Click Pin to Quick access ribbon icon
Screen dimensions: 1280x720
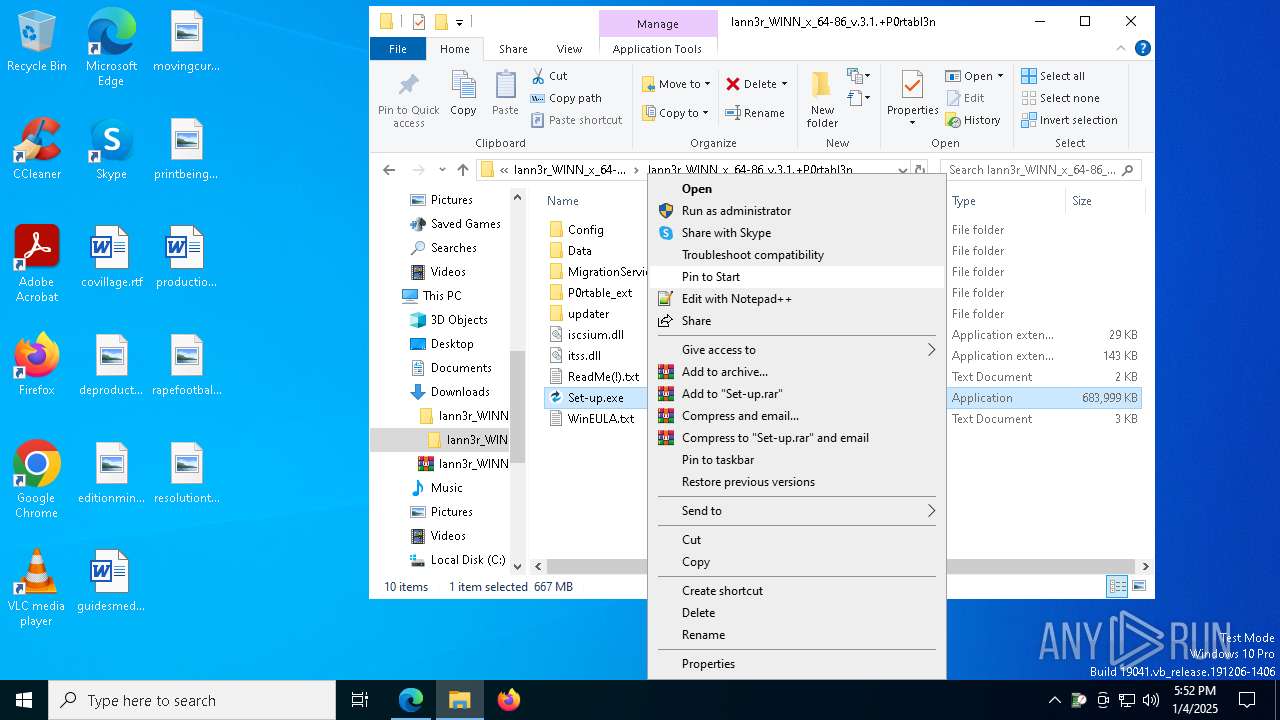tap(408, 100)
